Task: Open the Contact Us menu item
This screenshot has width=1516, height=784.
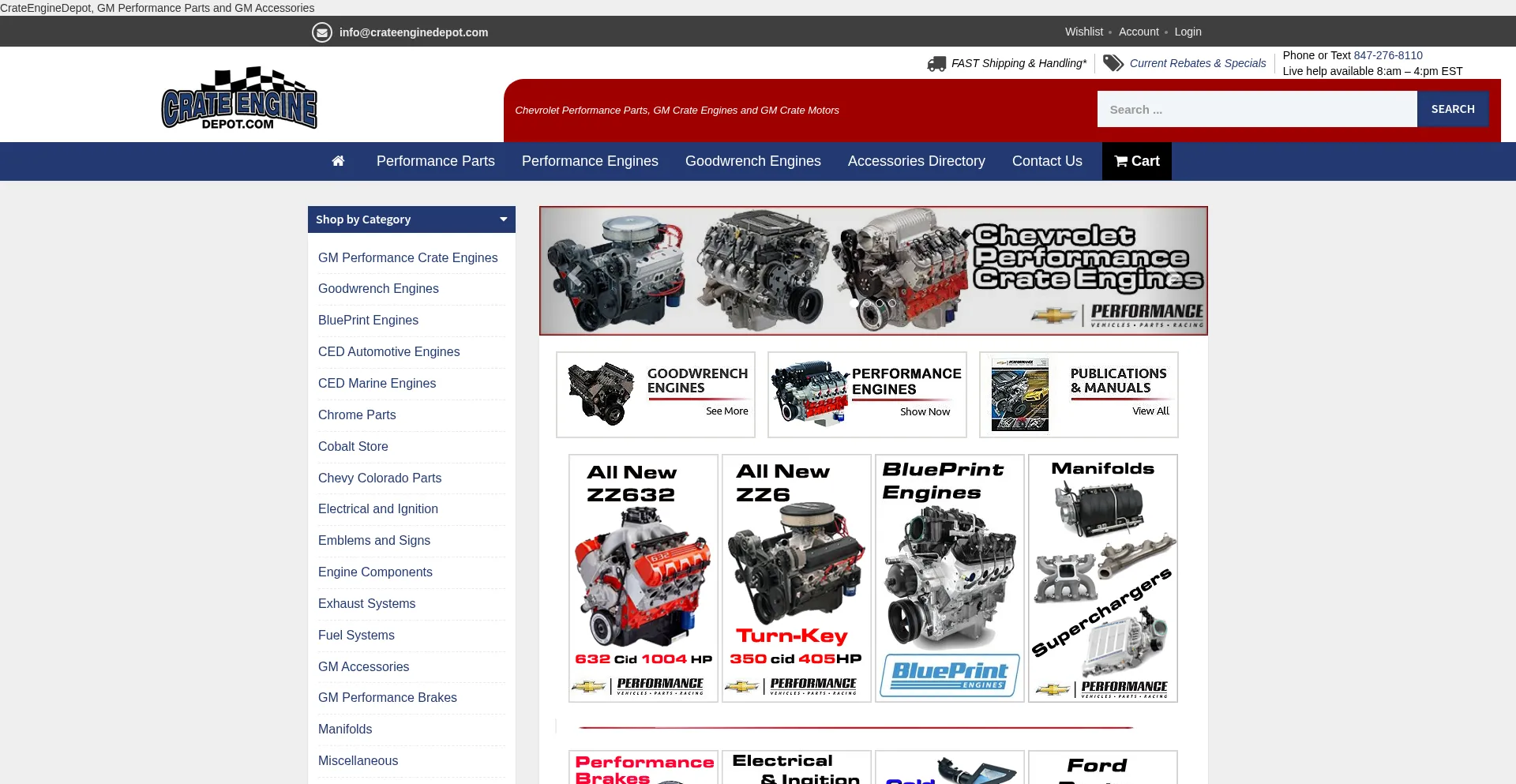Action: pos(1047,161)
